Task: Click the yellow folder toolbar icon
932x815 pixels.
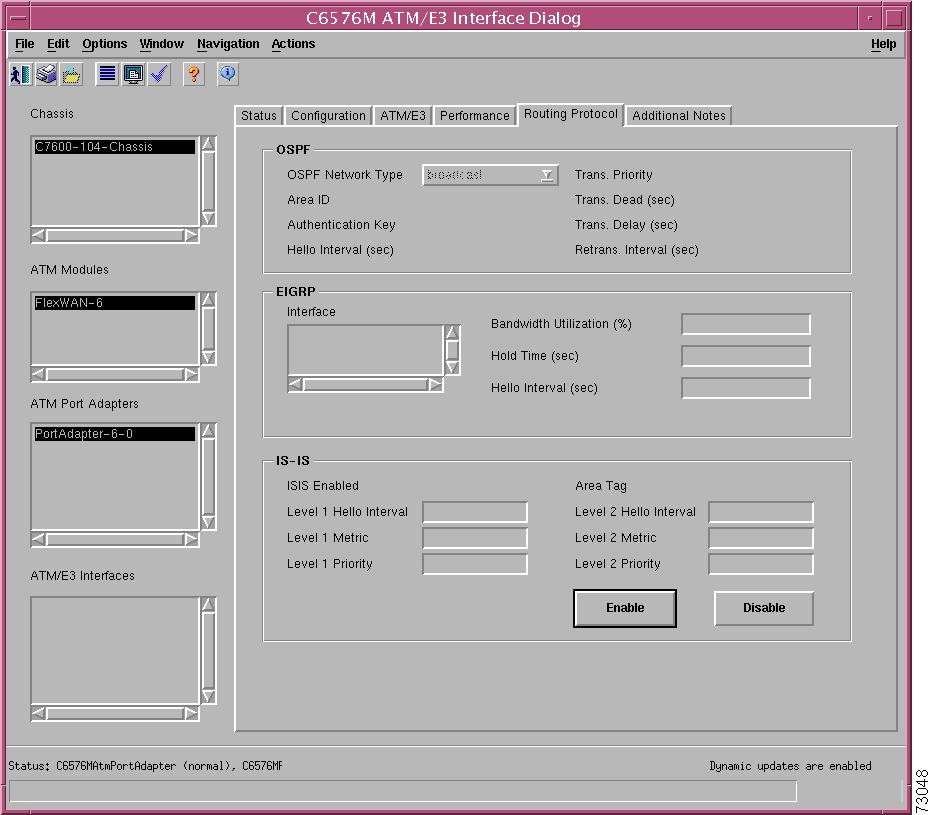Action: pos(71,74)
